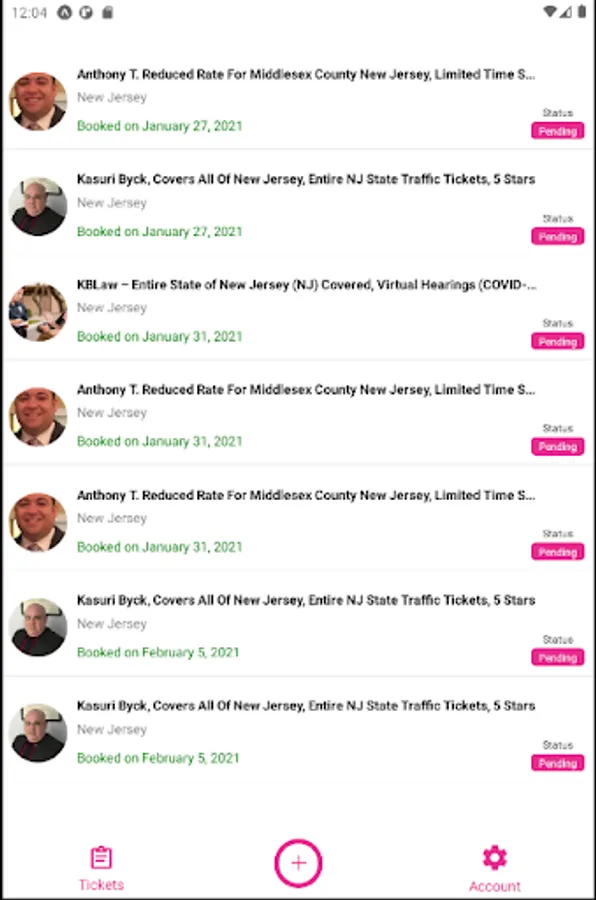Screen dimensions: 596x900
Task: Tap the battery icon in status bar
Action: pyautogui.click(x=582, y=11)
